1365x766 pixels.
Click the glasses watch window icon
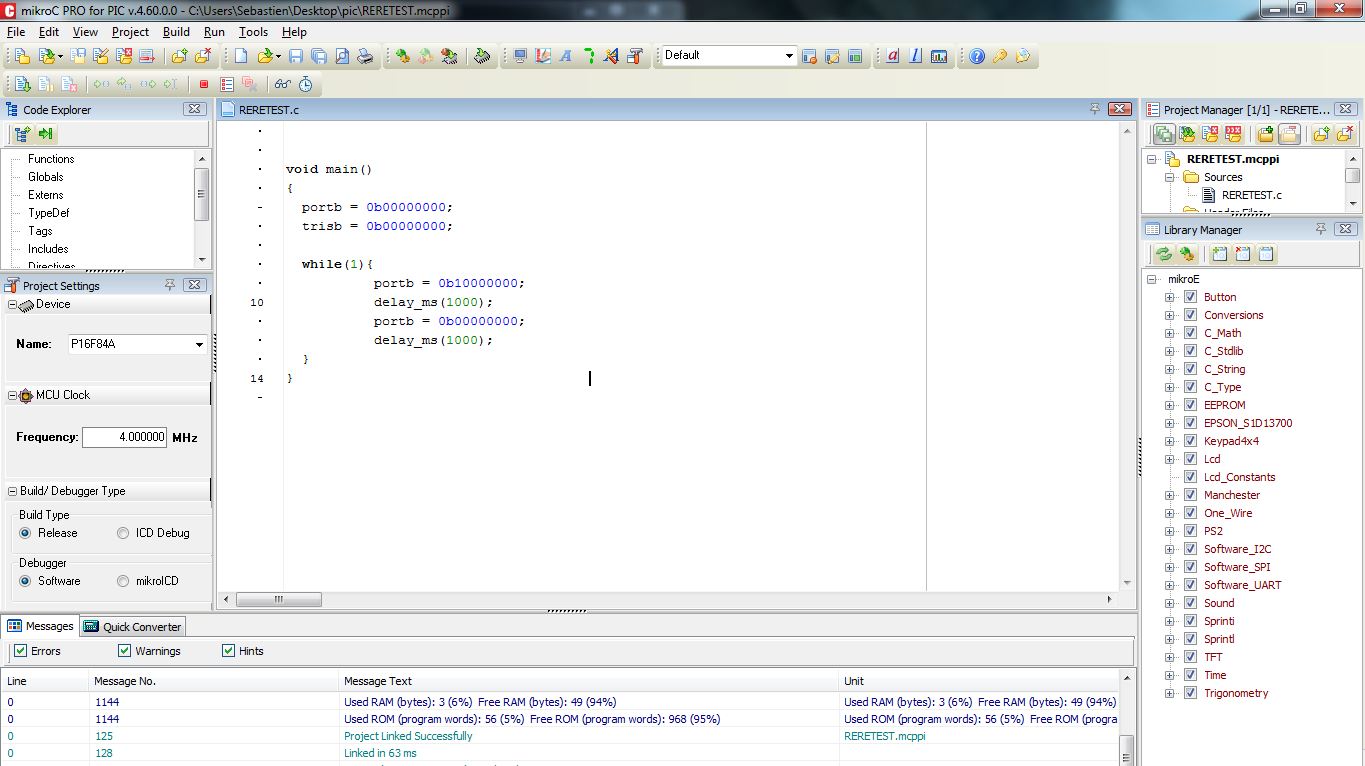(282, 85)
